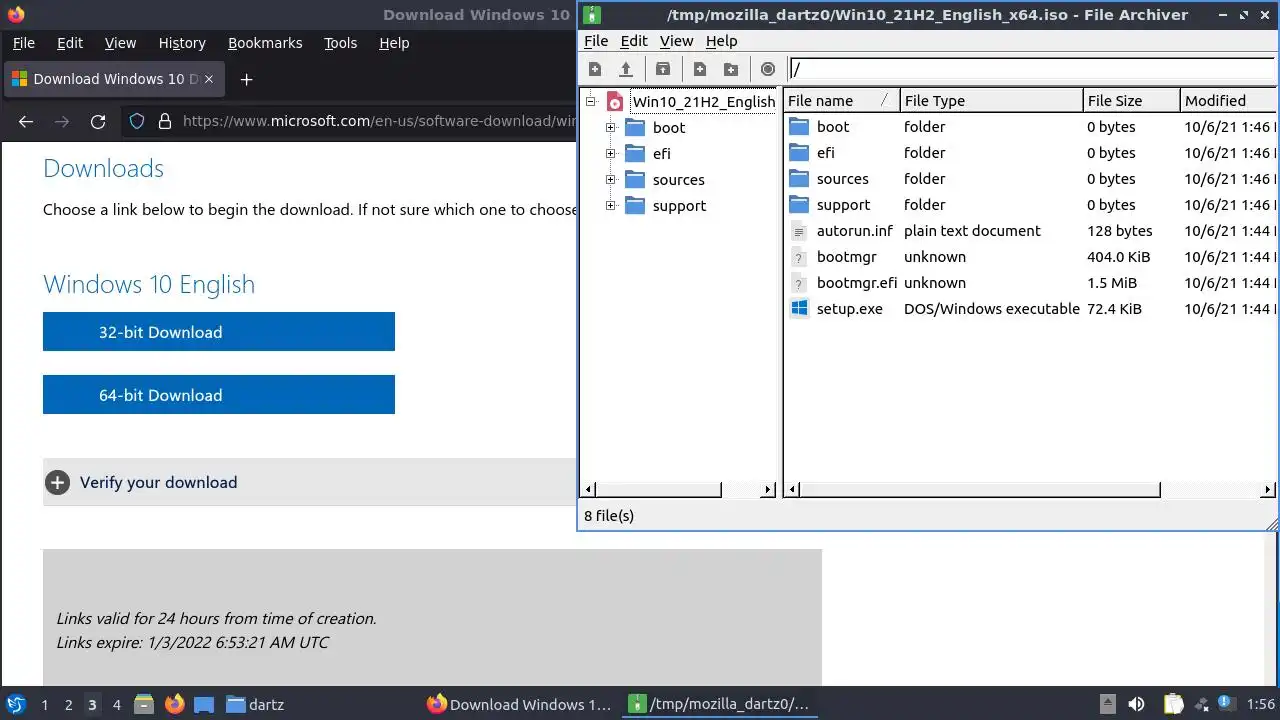Sort by the File name column header
The height and width of the screenshot is (720, 1280).
coord(841,100)
